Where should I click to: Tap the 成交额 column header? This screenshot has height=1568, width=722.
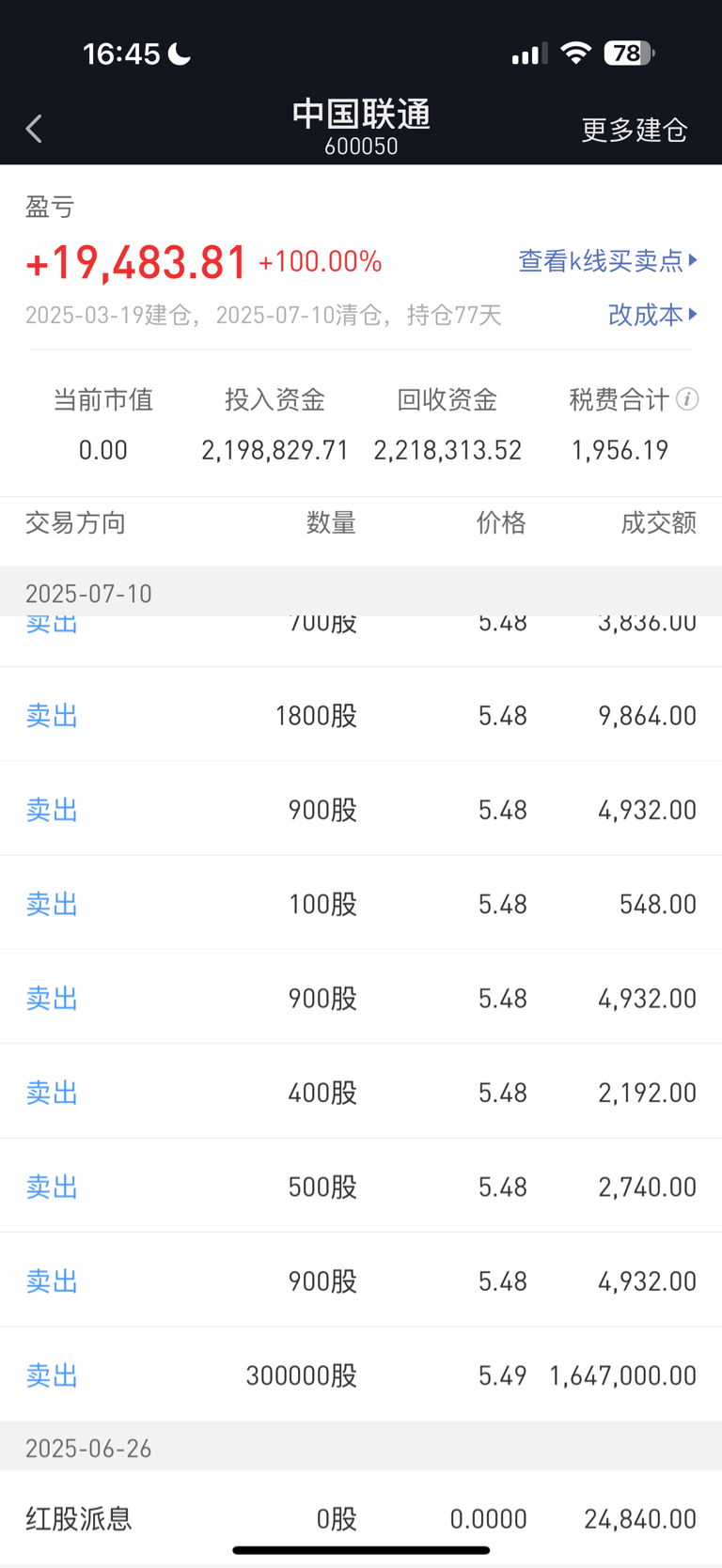pos(658,522)
